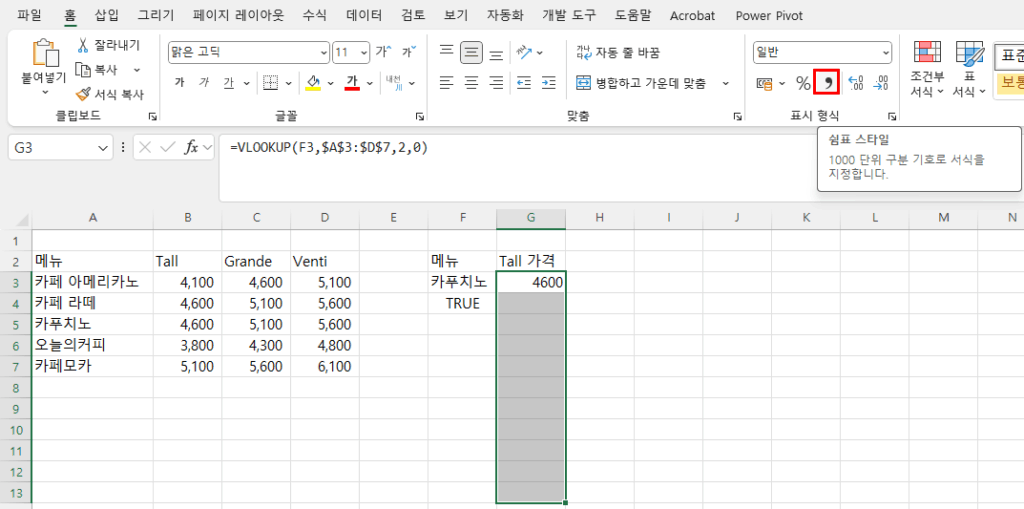Screen dimensions: 1024x509
Task: Align text to top of cell
Action: click(447, 52)
